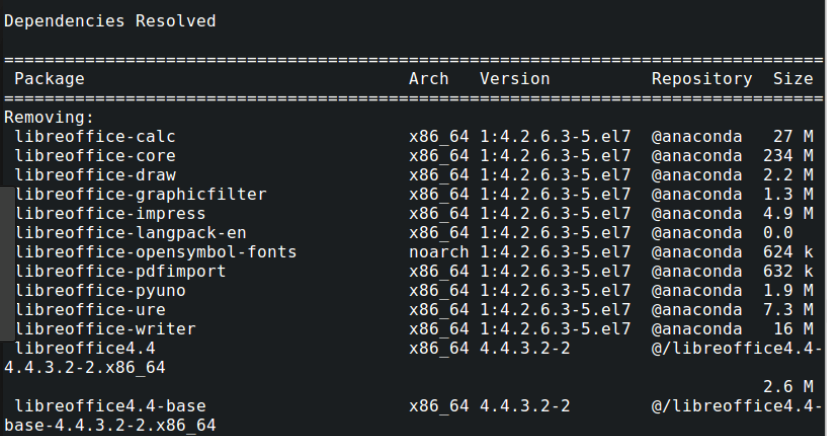
Task: Click the 'noarch' architecture value
Action: (438, 252)
